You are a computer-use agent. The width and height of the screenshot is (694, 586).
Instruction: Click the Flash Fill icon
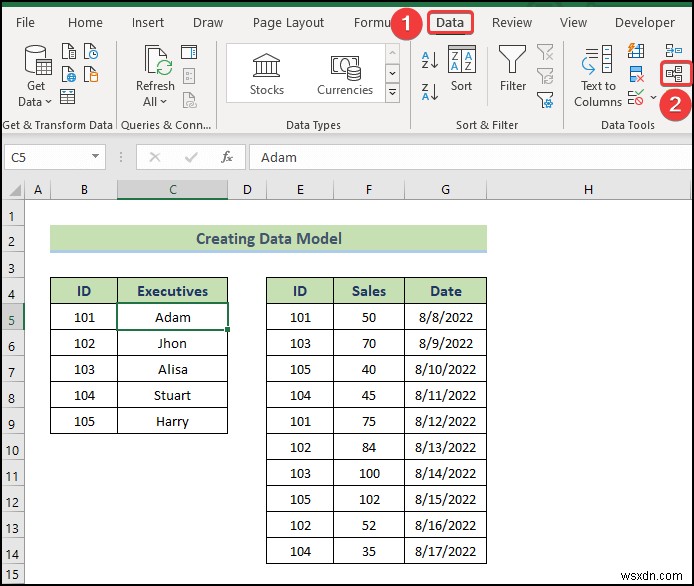click(636, 51)
